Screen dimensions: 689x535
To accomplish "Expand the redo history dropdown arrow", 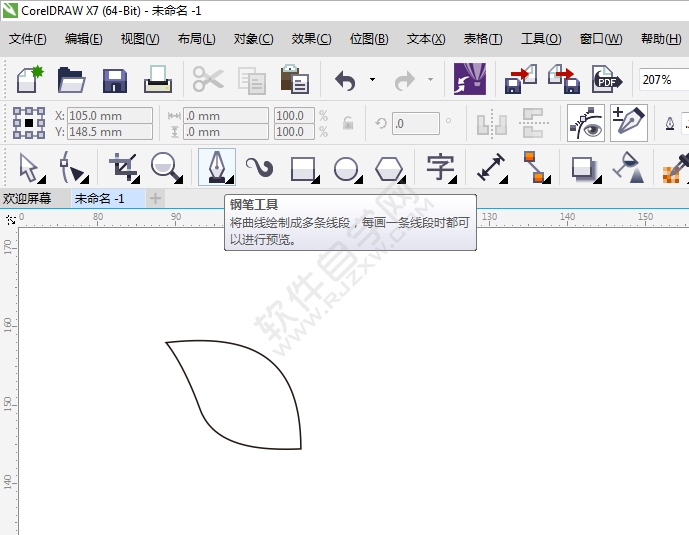I will (x=431, y=79).
